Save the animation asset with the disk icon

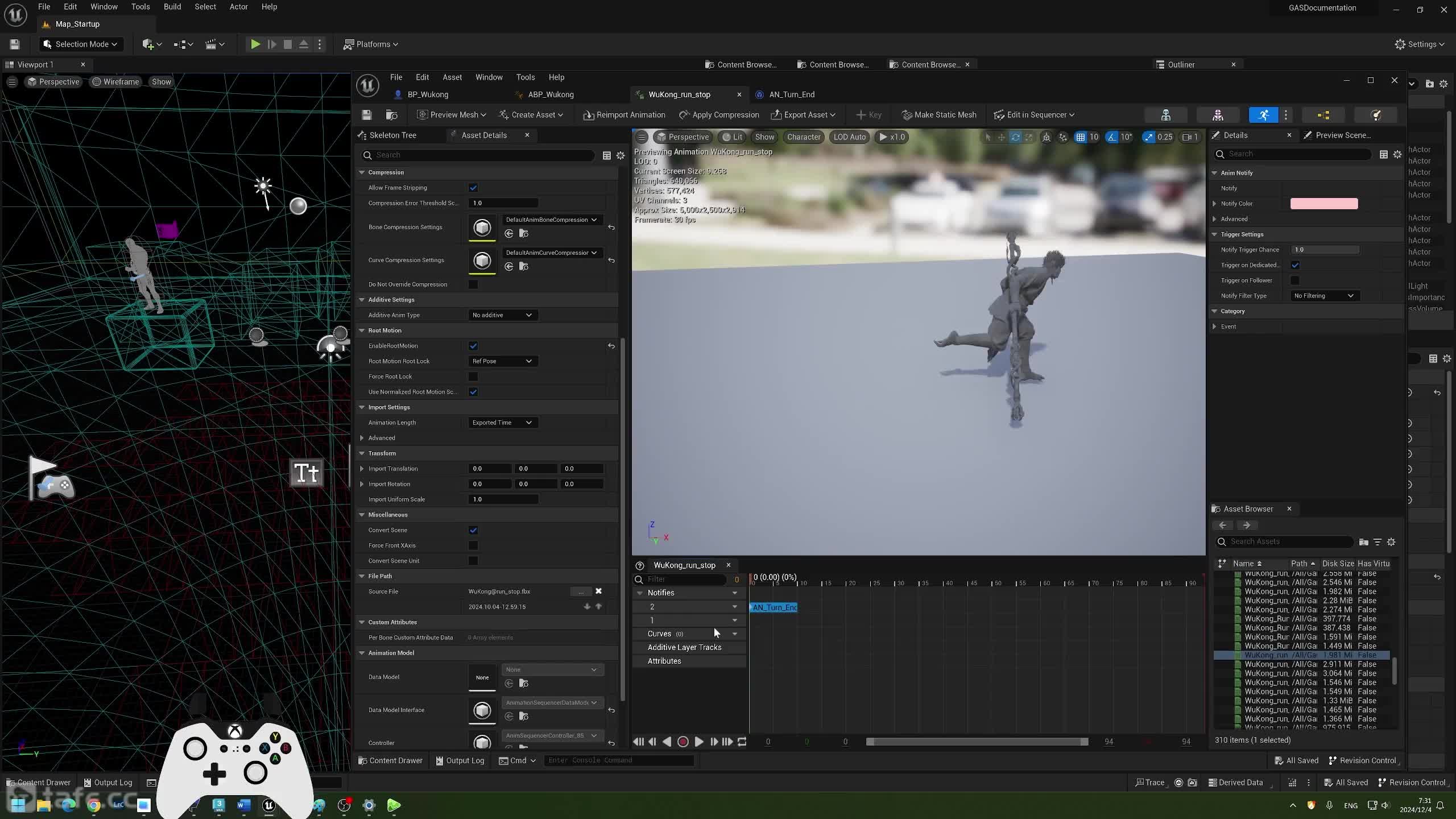[367, 115]
